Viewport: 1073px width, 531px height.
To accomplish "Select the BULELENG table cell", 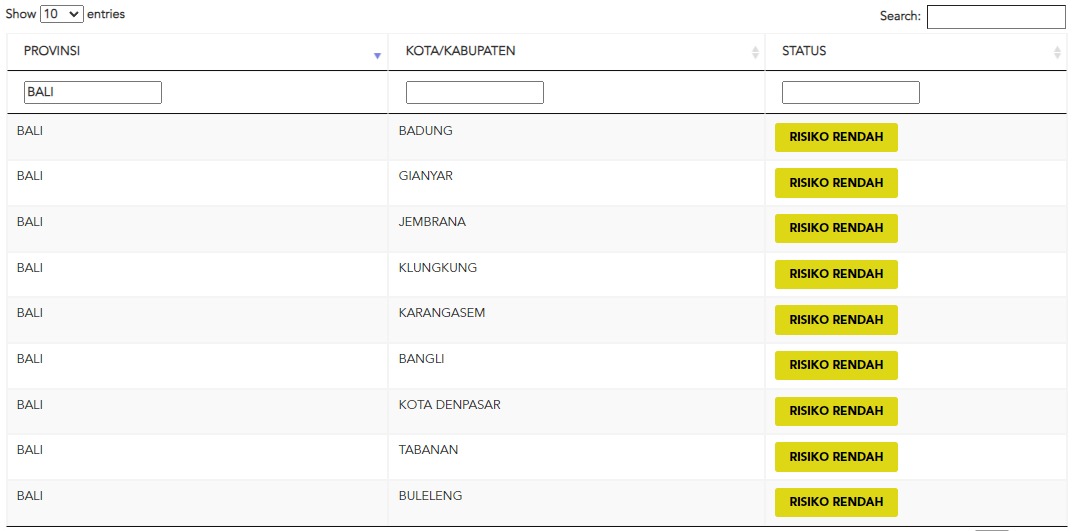I will 576,502.
